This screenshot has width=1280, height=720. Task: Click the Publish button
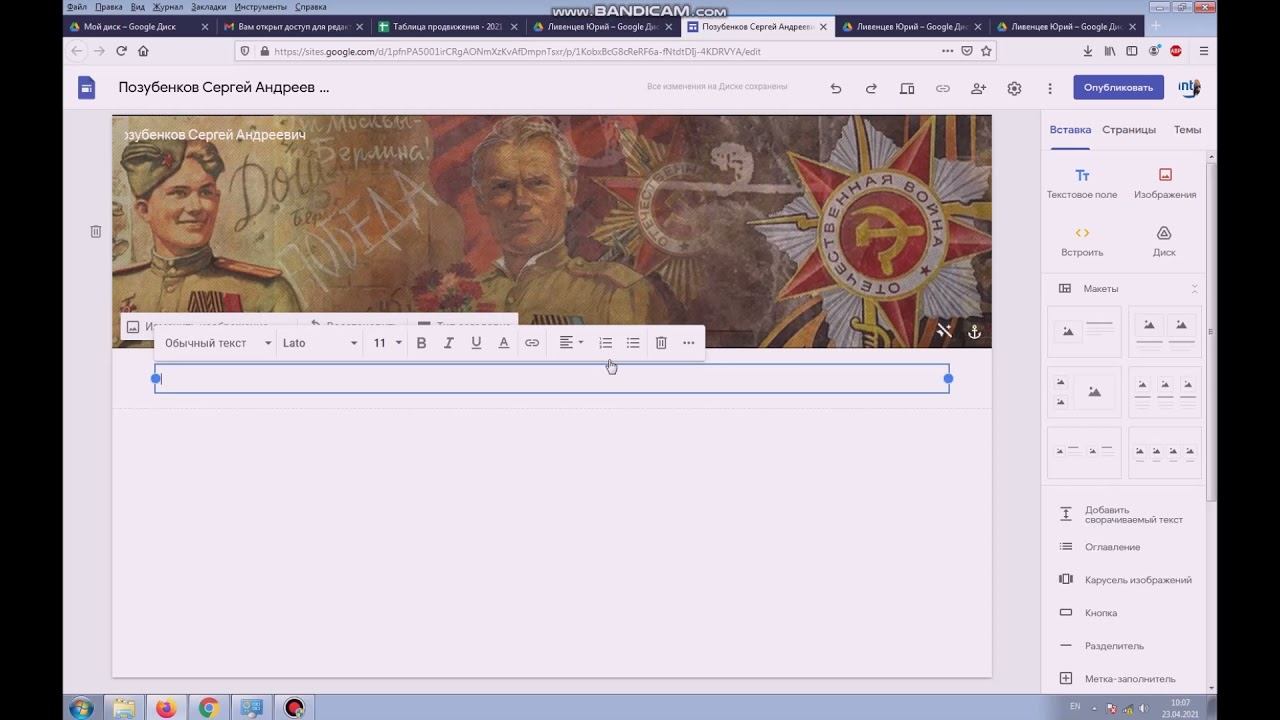click(1118, 87)
